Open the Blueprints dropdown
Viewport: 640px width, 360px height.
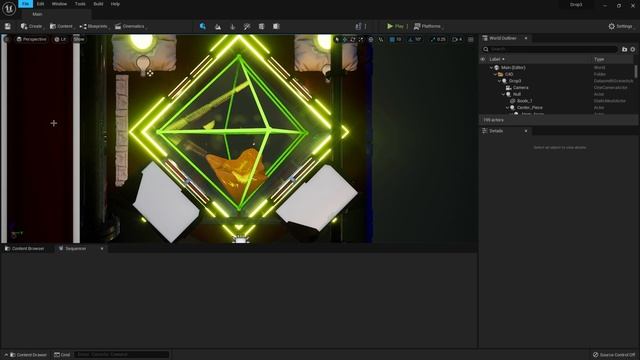pos(94,26)
